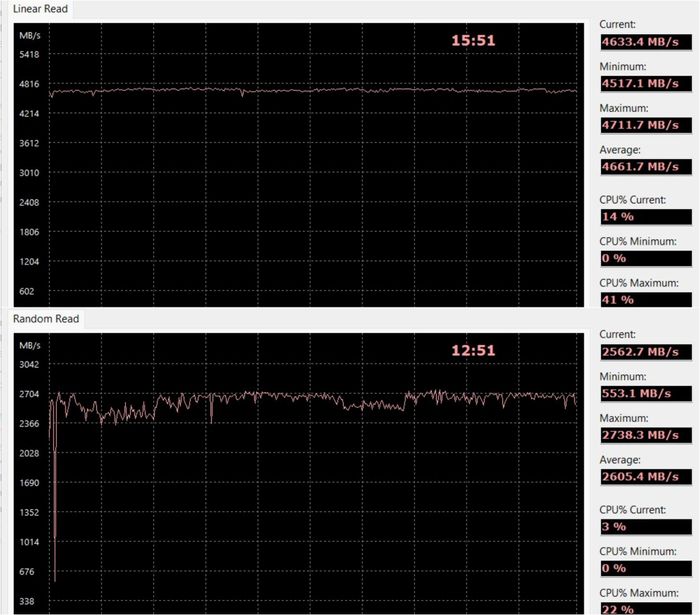Click Random Read CPU% Maximum 22 %

[646, 609]
